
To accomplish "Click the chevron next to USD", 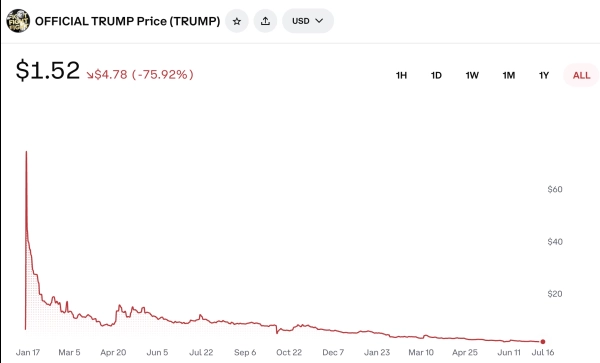I will [x=319, y=21].
